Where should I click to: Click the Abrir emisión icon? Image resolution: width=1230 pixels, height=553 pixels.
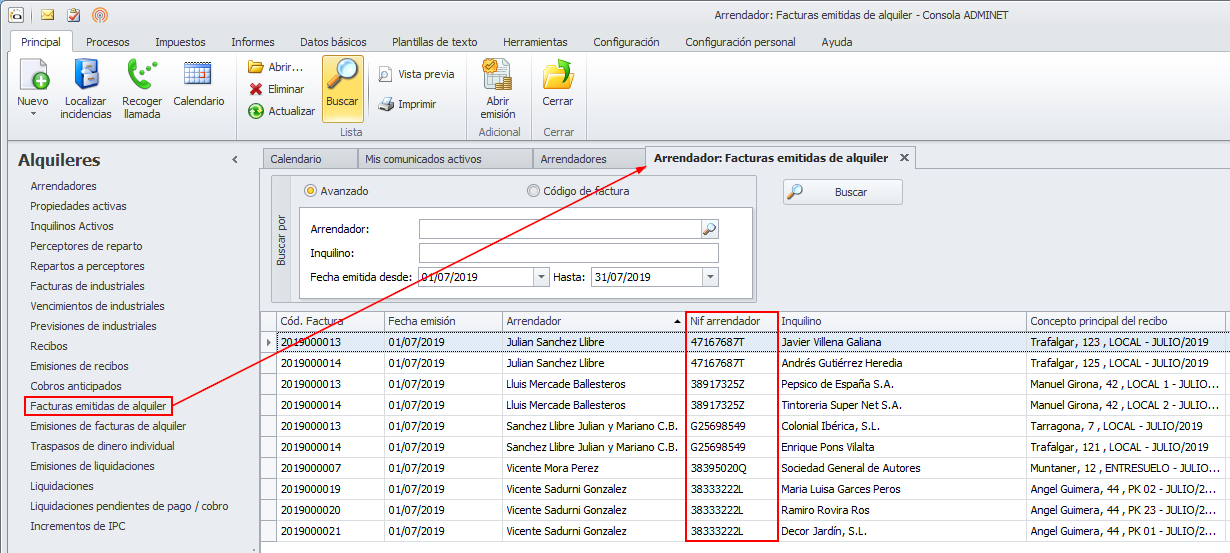[497, 76]
